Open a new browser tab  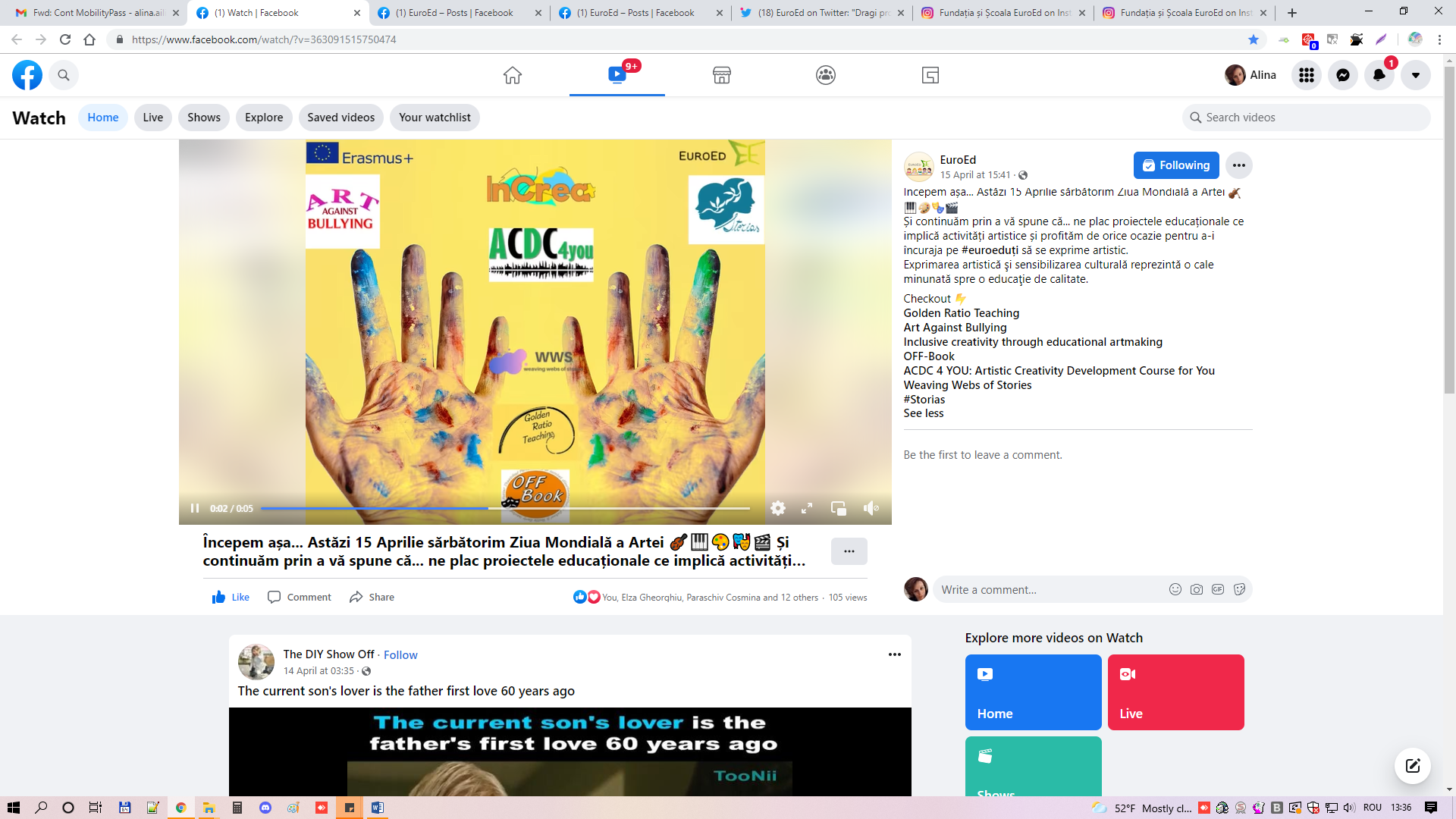(1292, 13)
